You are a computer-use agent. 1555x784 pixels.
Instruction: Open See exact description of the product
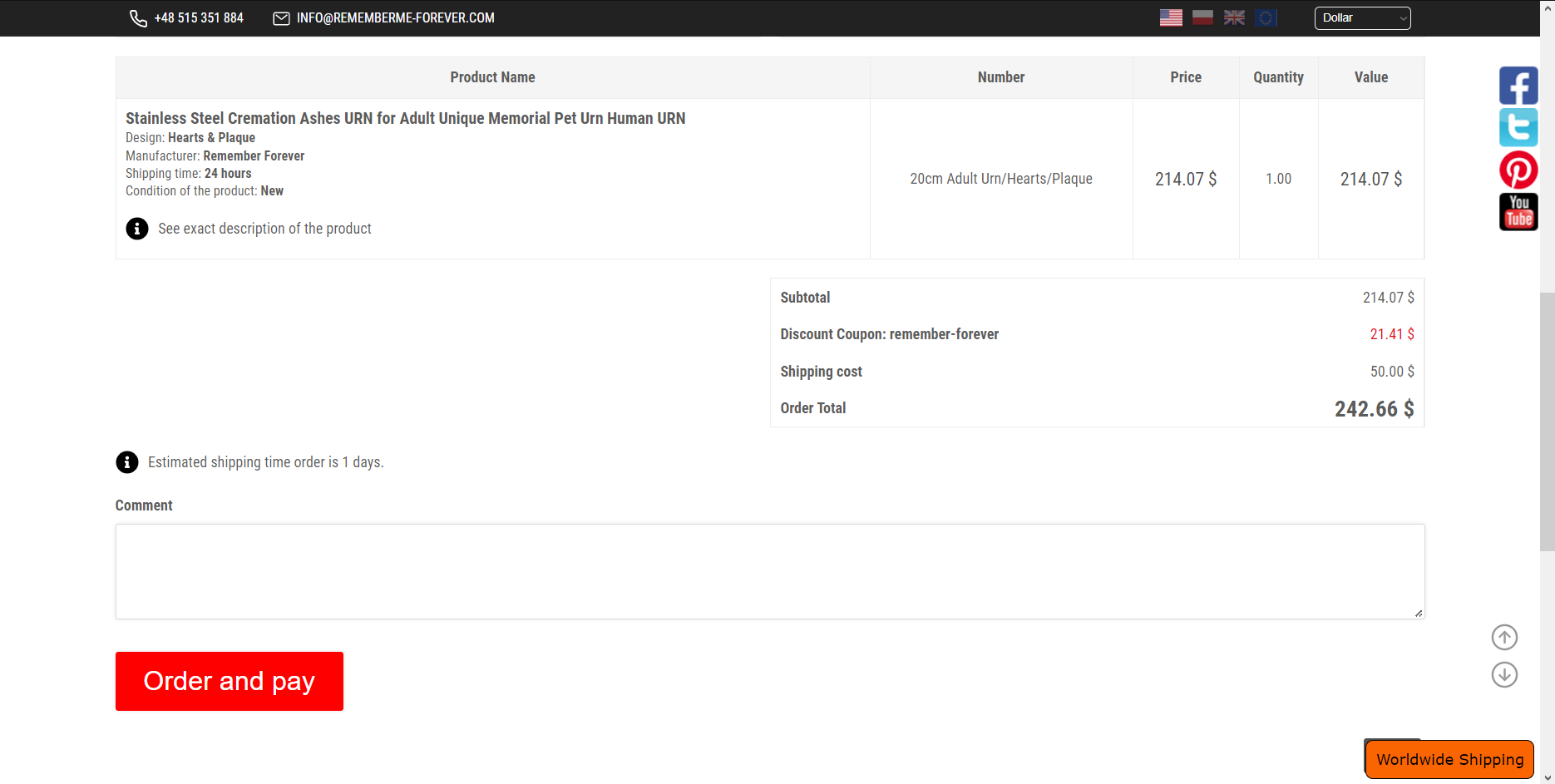264,229
